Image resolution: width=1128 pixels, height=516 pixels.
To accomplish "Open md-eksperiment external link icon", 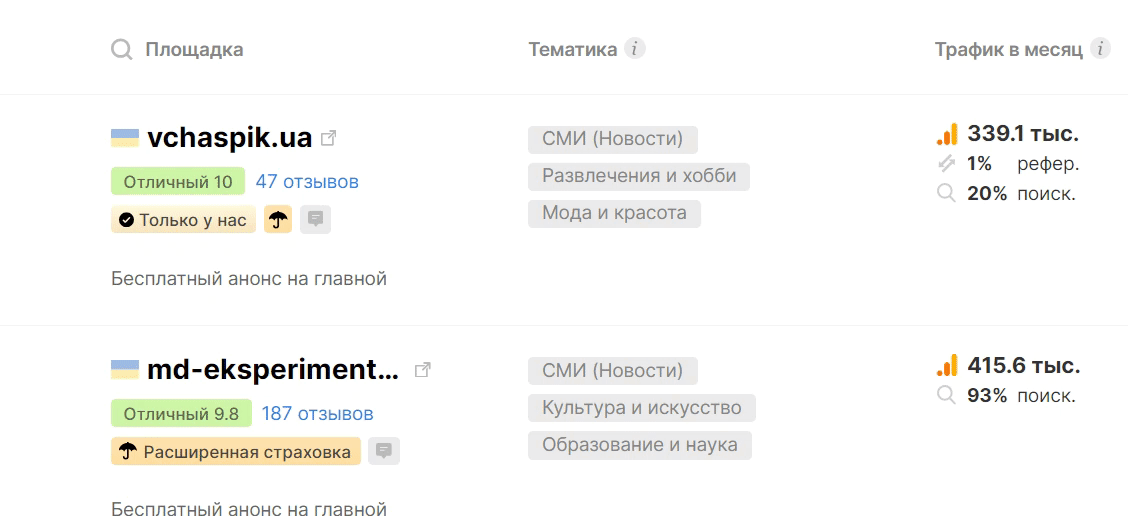I will point(423,370).
